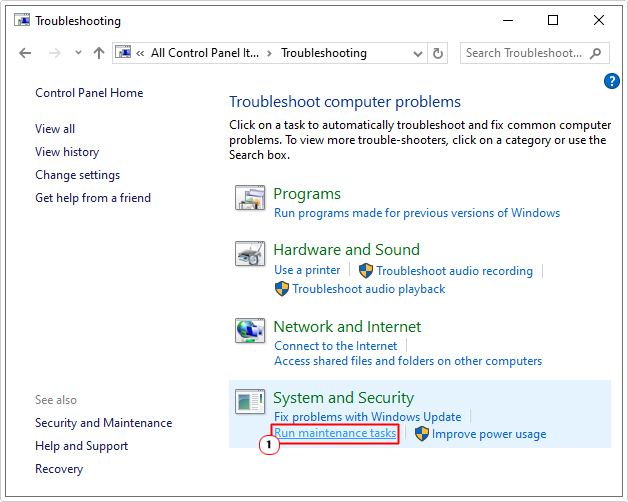Open the View all link
This screenshot has height=502, width=628.
55,129
